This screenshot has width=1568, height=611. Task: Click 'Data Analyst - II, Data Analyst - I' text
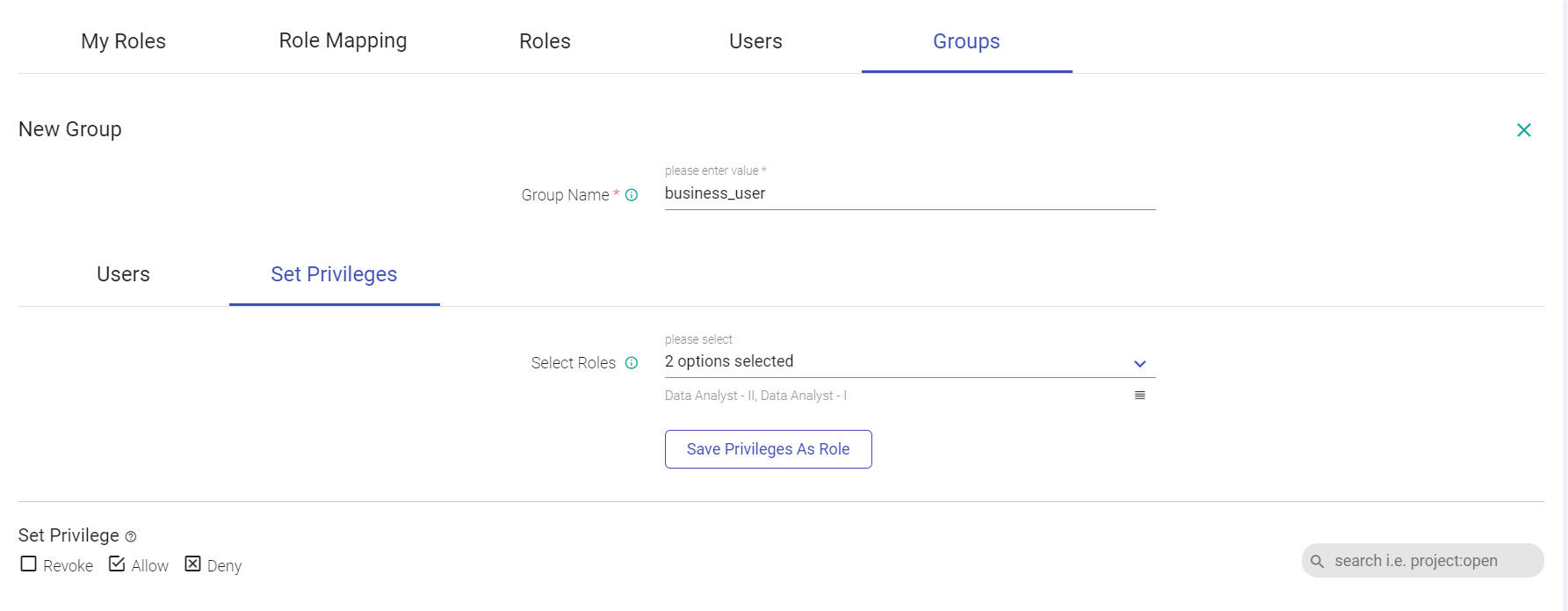tap(755, 396)
